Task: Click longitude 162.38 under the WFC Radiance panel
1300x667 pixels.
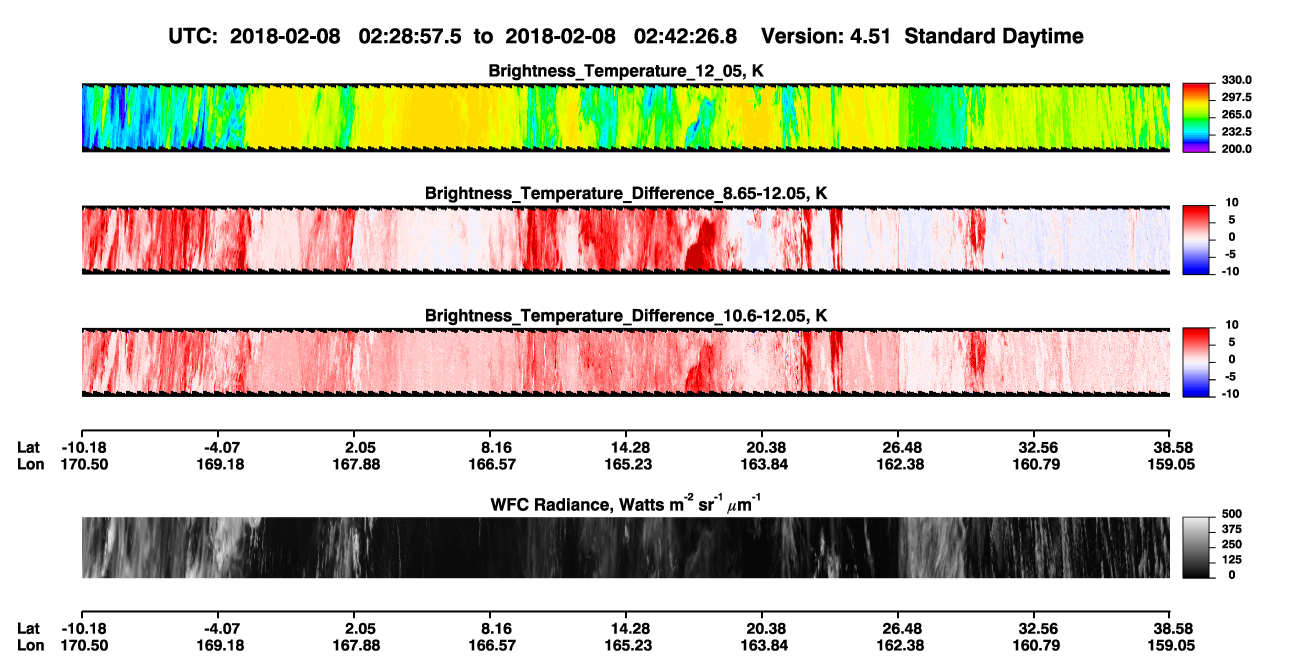Action: coord(898,645)
